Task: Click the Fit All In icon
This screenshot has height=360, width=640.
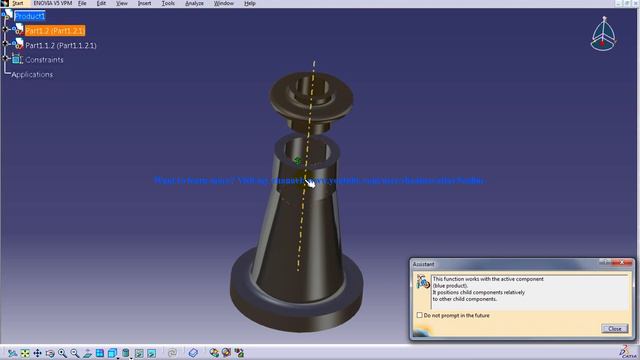Action: tap(25, 353)
